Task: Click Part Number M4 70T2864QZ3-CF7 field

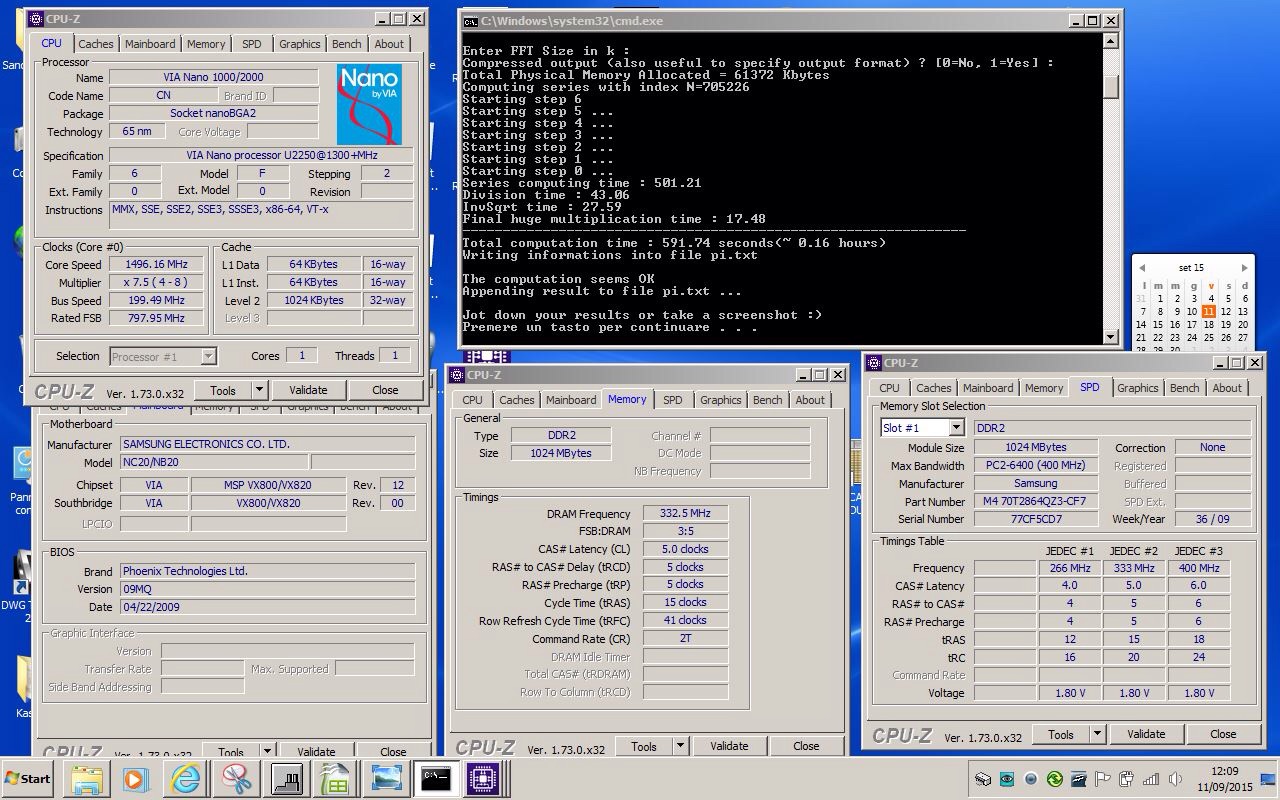Action: [1036, 502]
